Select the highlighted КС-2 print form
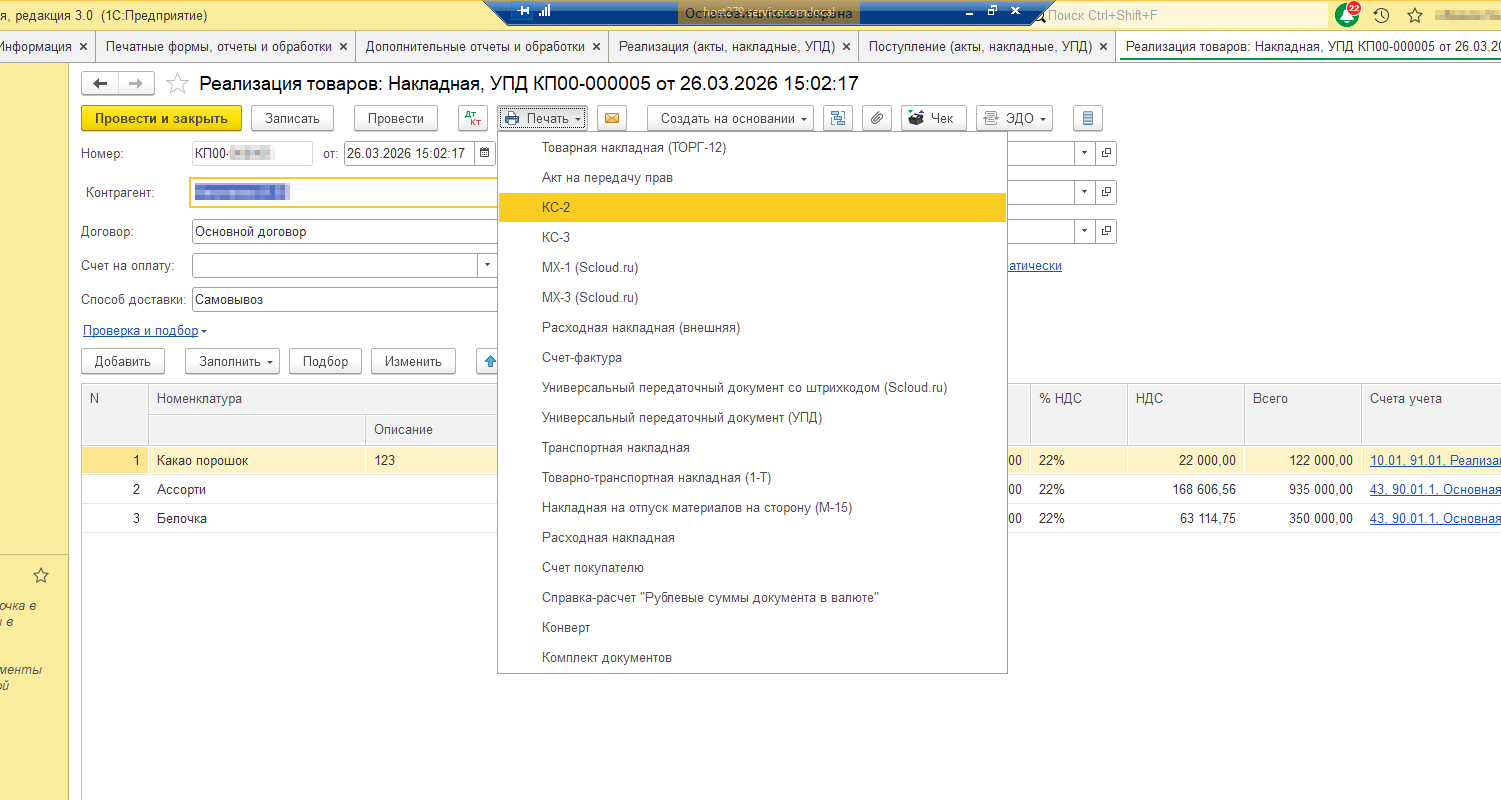1501x800 pixels. (752, 207)
